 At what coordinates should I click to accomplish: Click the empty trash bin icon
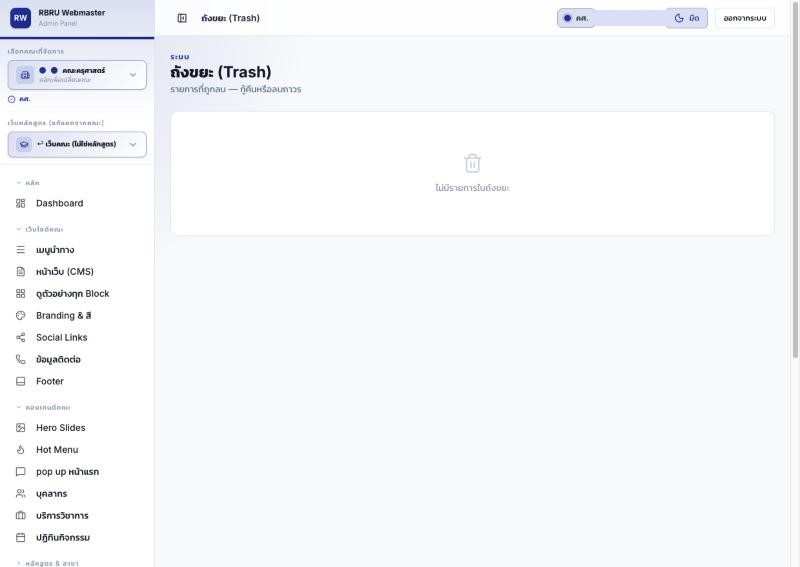pos(472,163)
